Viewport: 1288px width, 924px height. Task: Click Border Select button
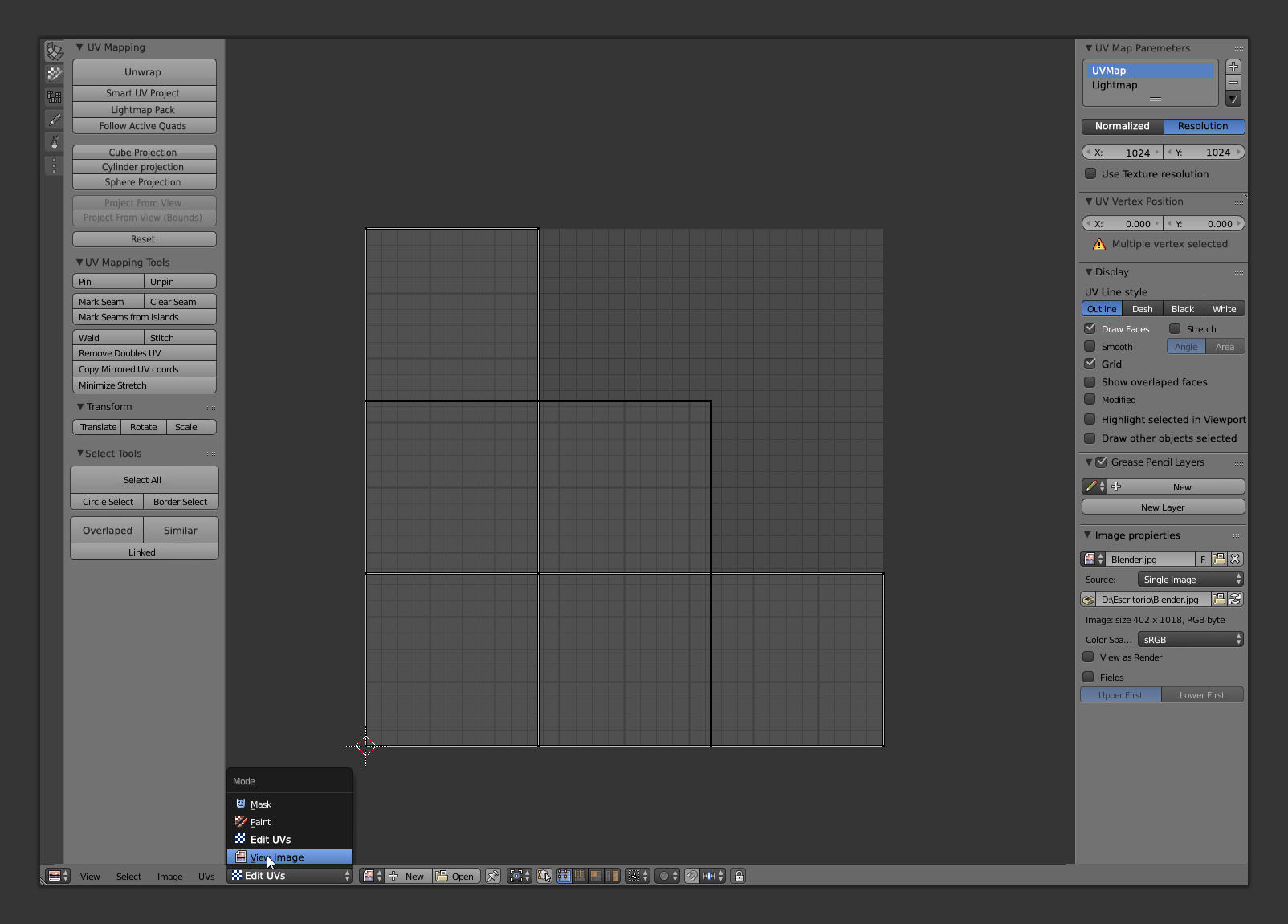[x=181, y=501]
